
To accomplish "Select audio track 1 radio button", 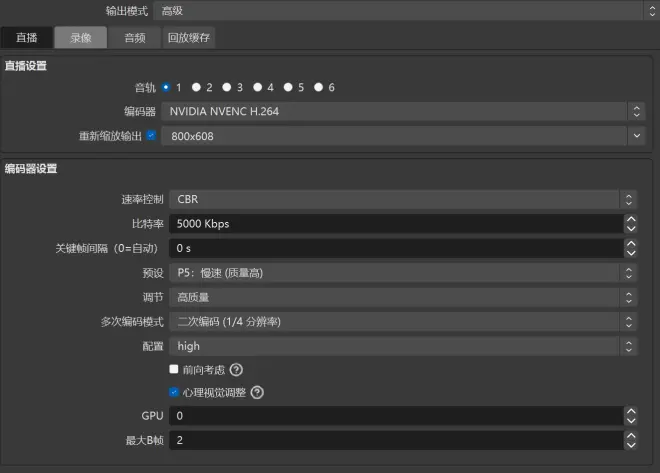I will pos(166,87).
